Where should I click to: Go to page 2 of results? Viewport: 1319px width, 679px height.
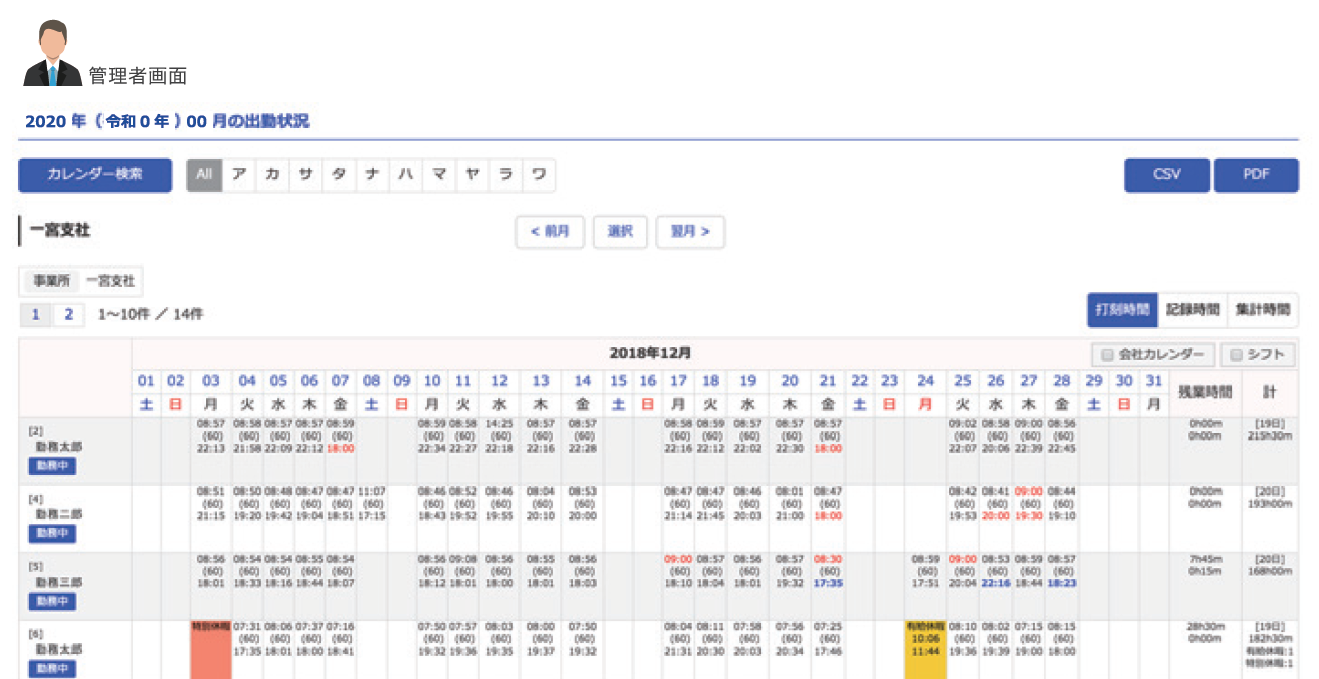pyautogui.click(x=69, y=314)
